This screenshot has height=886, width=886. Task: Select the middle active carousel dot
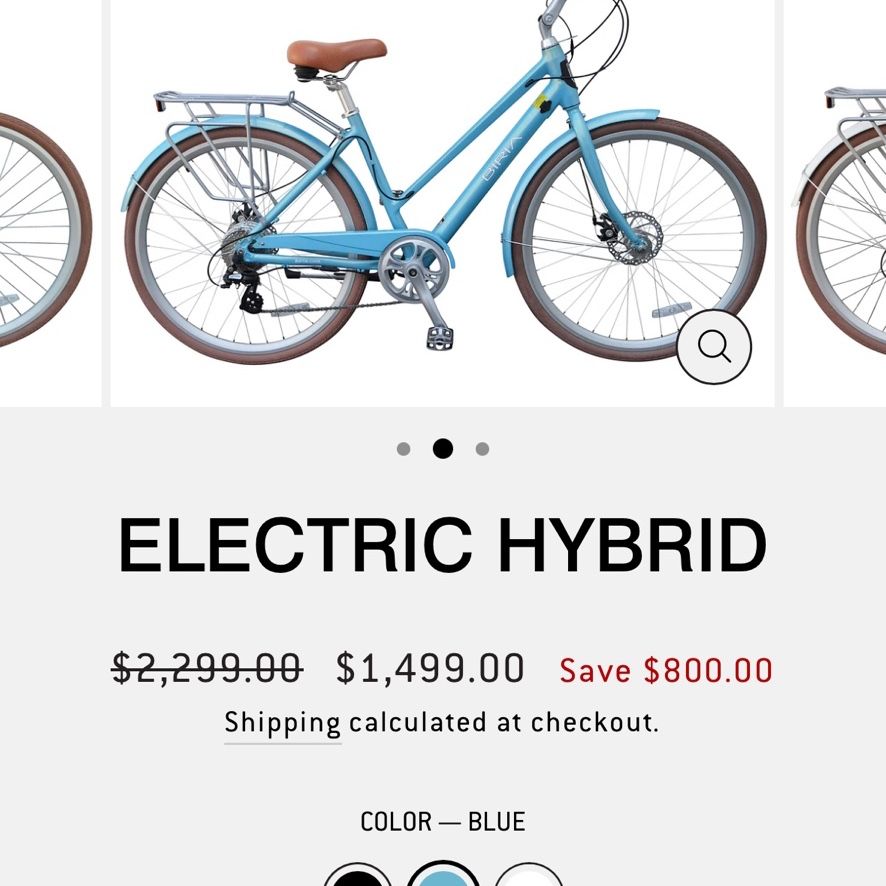(442, 449)
